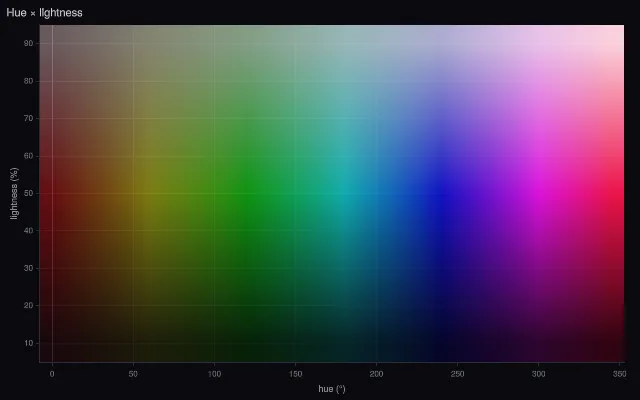
Task: Click the 150 tick label on the hue axis
Action: tap(296, 374)
